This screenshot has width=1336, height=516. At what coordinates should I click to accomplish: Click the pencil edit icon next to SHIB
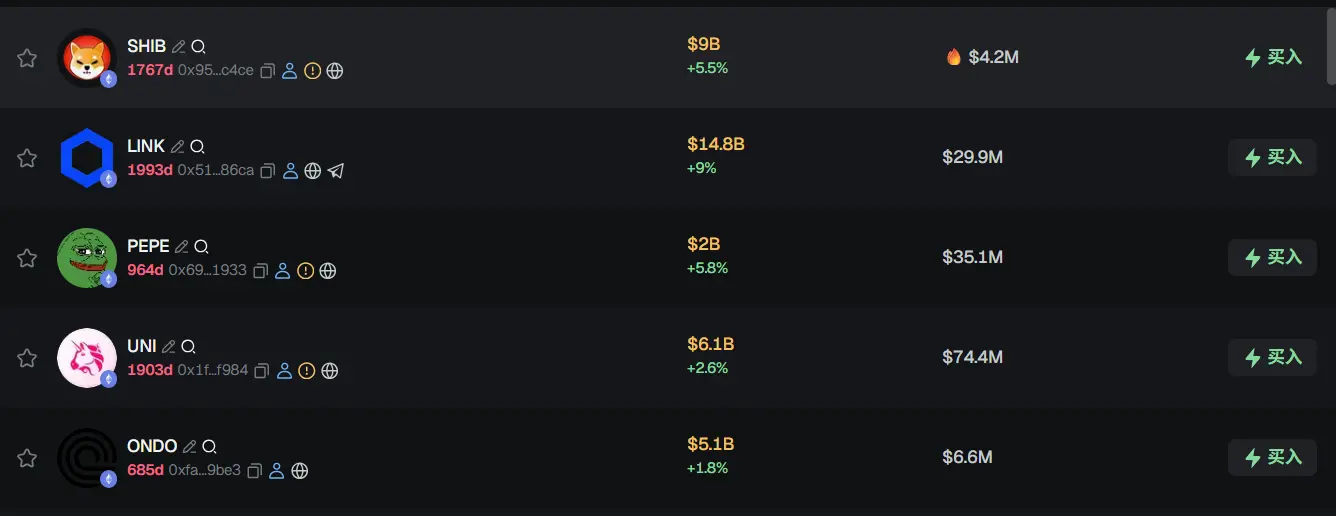pyautogui.click(x=178, y=47)
